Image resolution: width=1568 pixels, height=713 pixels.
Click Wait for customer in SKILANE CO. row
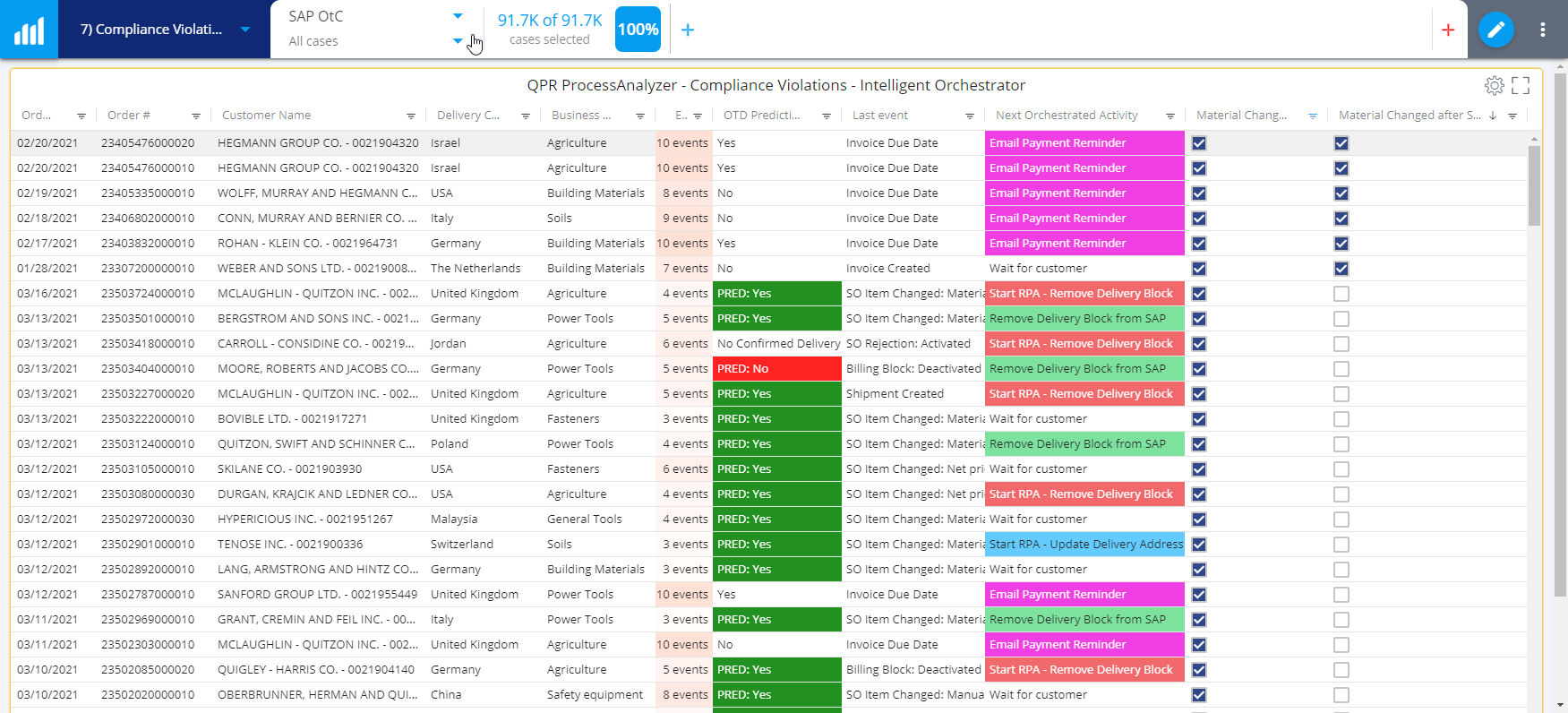pos(1038,469)
